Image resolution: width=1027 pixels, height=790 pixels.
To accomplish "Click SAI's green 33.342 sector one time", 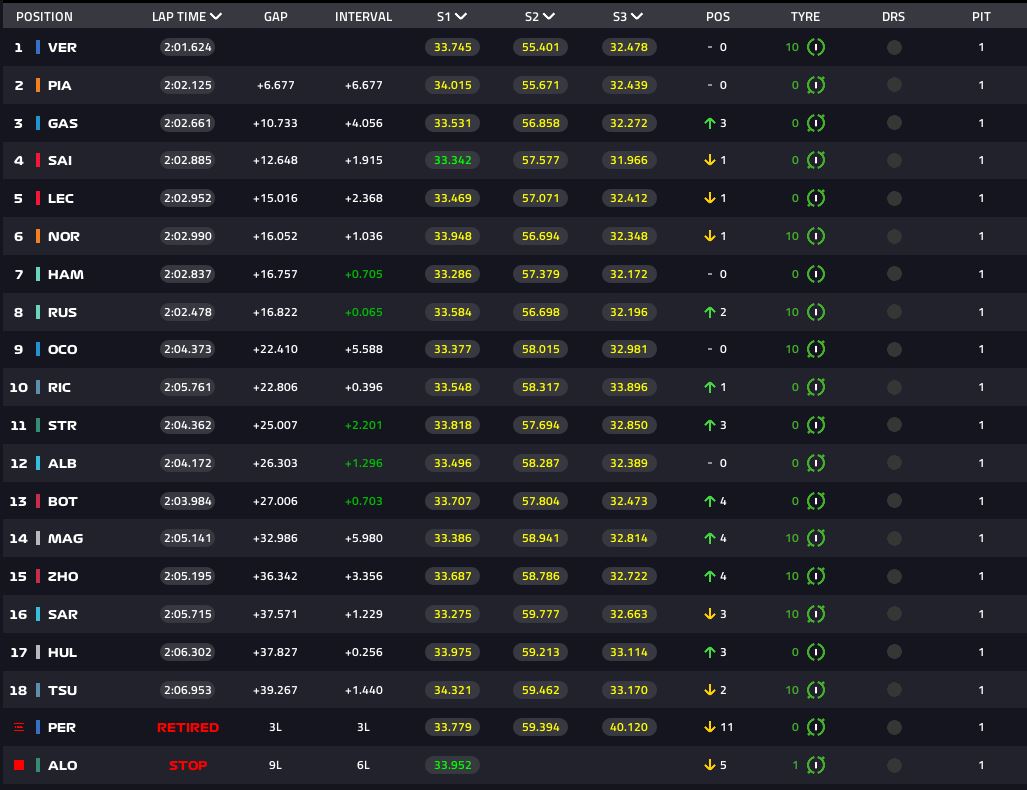I will point(452,160).
